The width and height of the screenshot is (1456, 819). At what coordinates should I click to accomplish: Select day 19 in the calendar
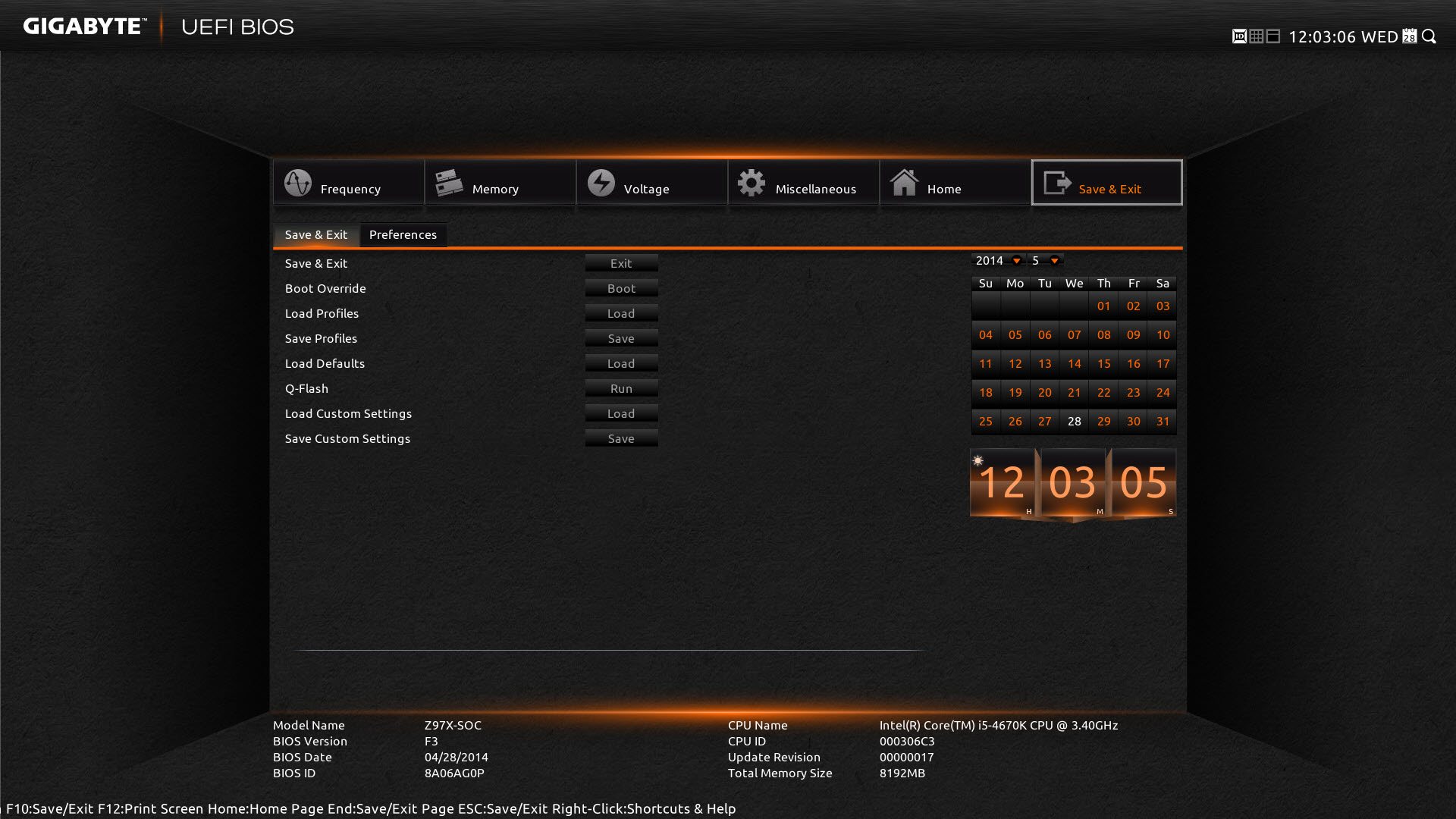[x=1015, y=393]
